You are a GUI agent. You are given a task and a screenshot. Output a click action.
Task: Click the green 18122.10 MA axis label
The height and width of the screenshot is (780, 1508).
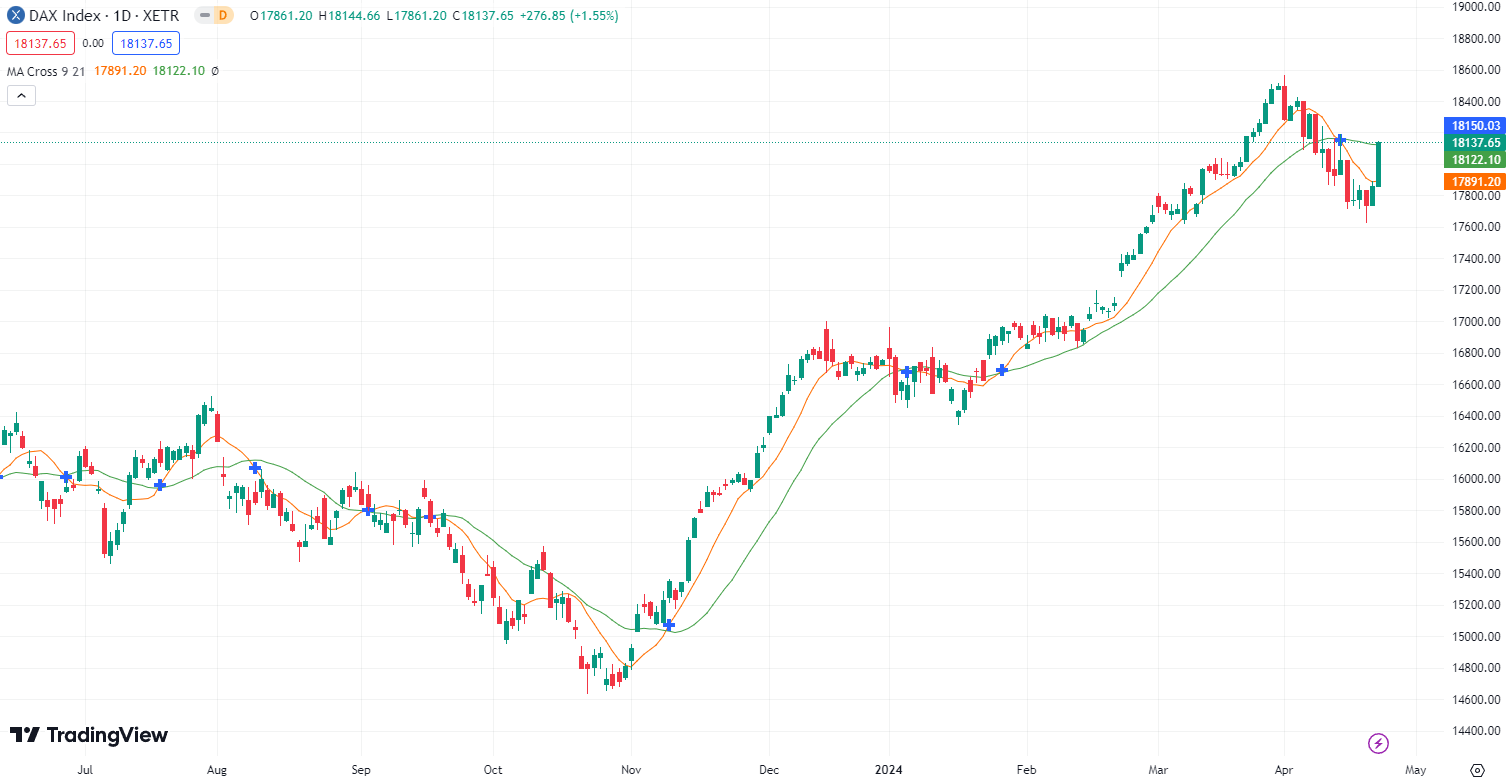pyautogui.click(x=1475, y=160)
